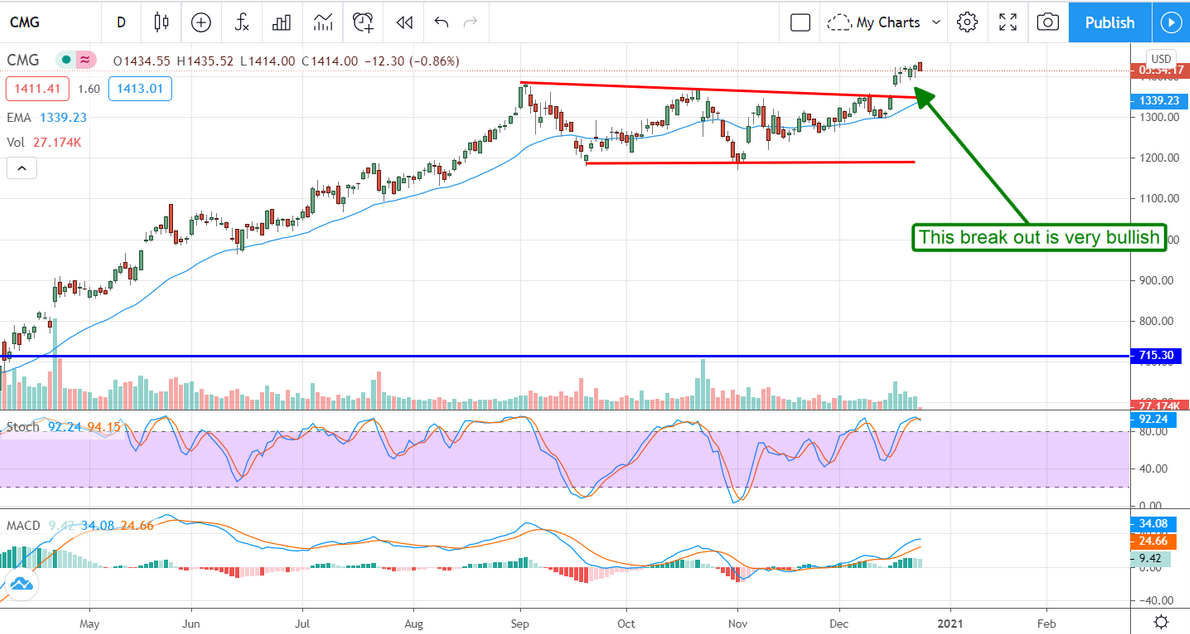Click the Feb label on time axis
This screenshot has width=1190, height=634.
(x=1046, y=624)
